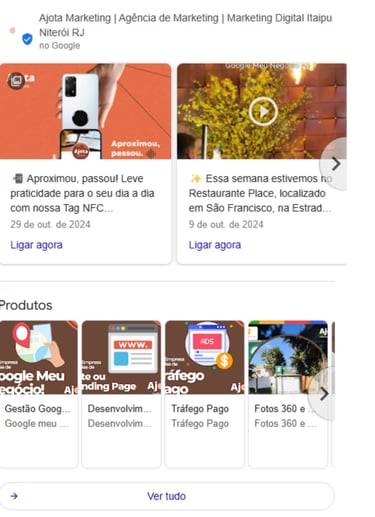The height and width of the screenshot is (517, 375).
Task: Show next posts with carousel arrow
Action: pos(335,164)
